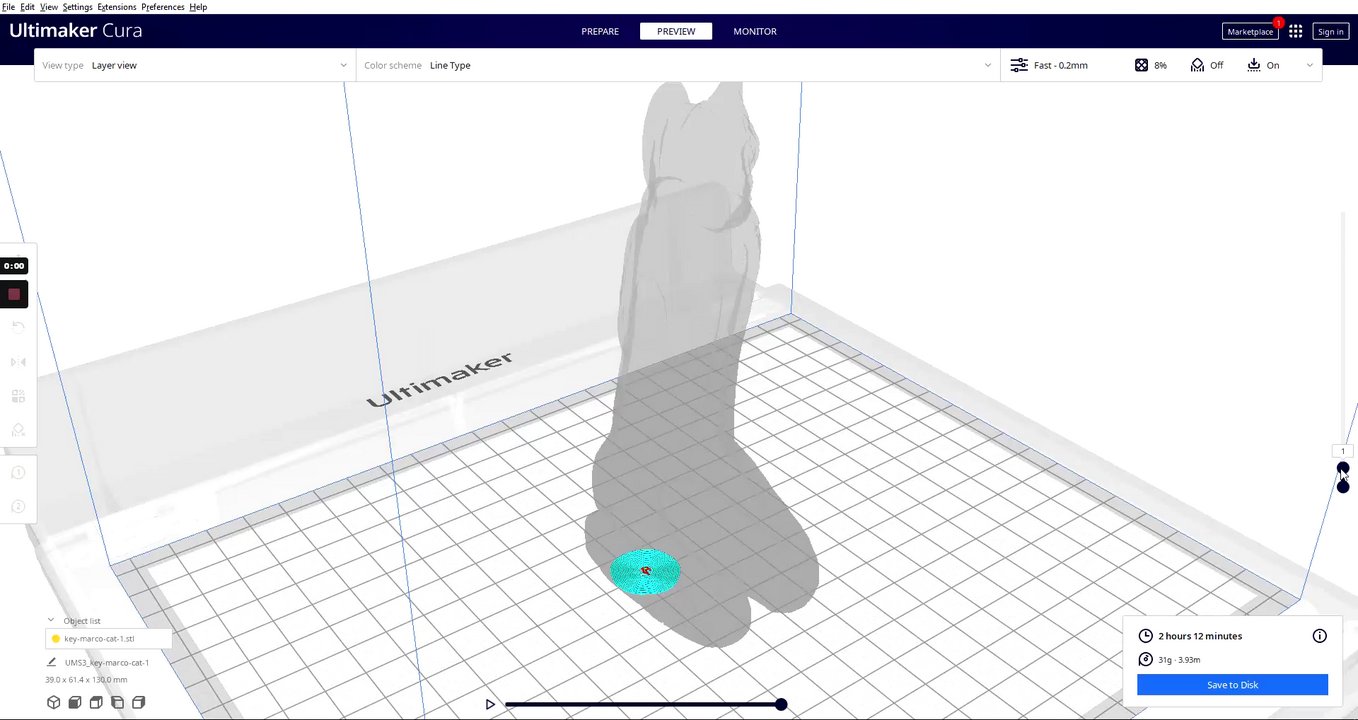Open the Edit menu
The image size is (1358, 720).
(x=27, y=7)
